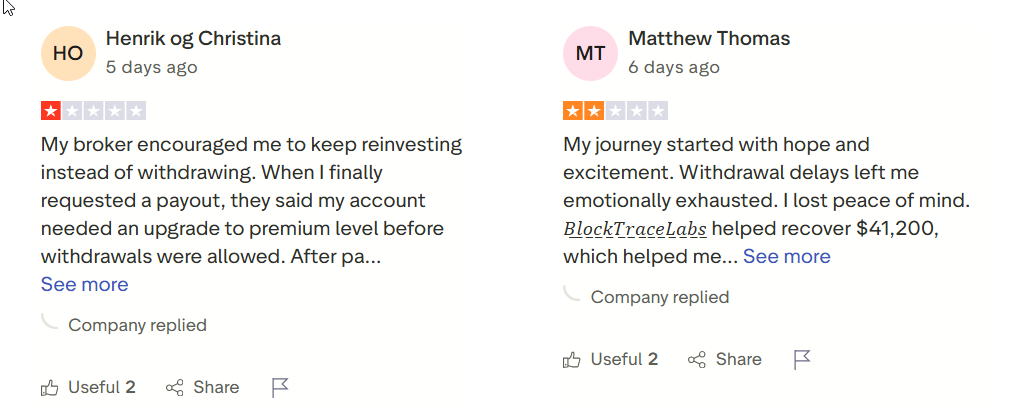The image size is (1012, 412).
Task: Click thumbs-up icon on Henrik og Christina's review
Action: (x=50, y=387)
